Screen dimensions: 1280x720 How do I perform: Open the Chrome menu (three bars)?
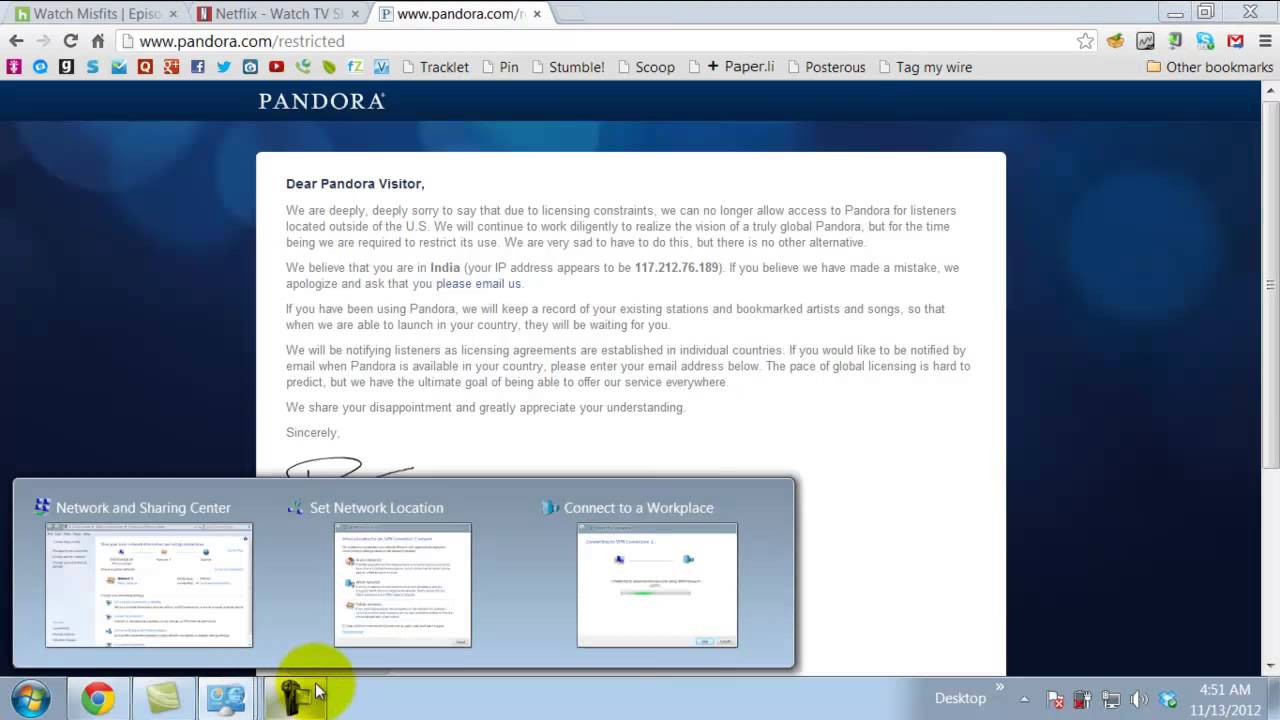(x=1263, y=41)
